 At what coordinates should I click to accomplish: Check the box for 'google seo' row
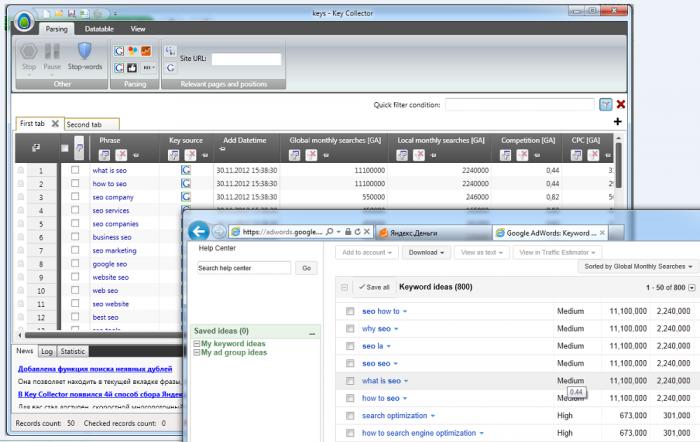point(75,263)
